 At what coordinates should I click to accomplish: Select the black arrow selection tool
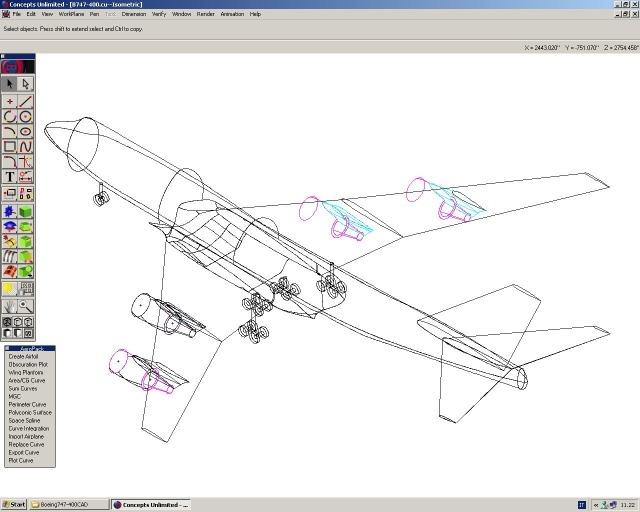click(x=10, y=84)
